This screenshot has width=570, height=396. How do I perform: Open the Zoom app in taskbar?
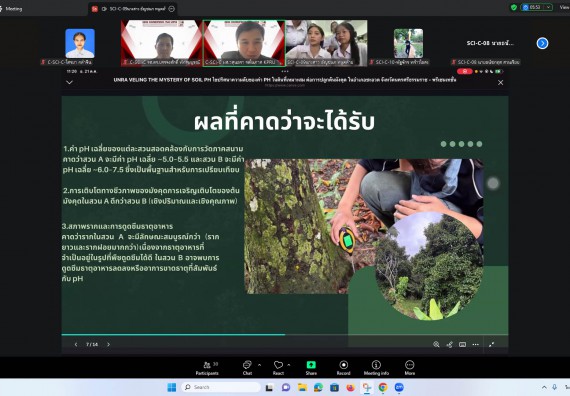pos(399,387)
